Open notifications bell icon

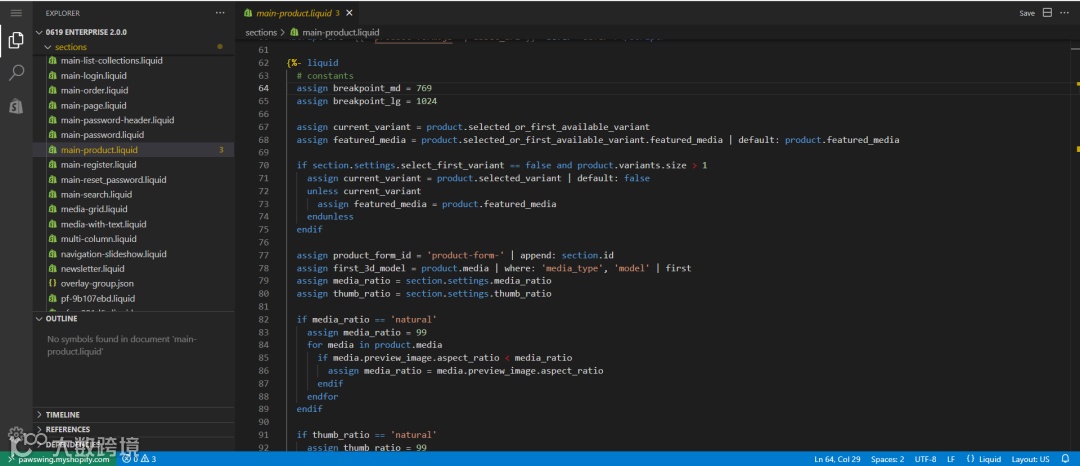click(x=1066, y=459)
